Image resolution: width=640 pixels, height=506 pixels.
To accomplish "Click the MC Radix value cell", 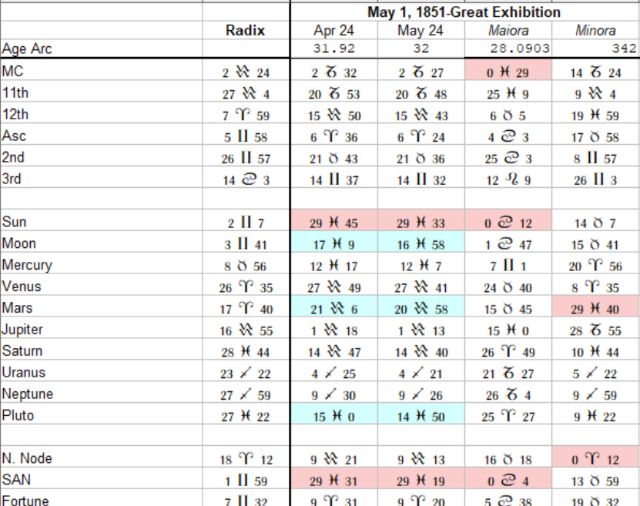I will pyautogui.click(x=246, y=70).
